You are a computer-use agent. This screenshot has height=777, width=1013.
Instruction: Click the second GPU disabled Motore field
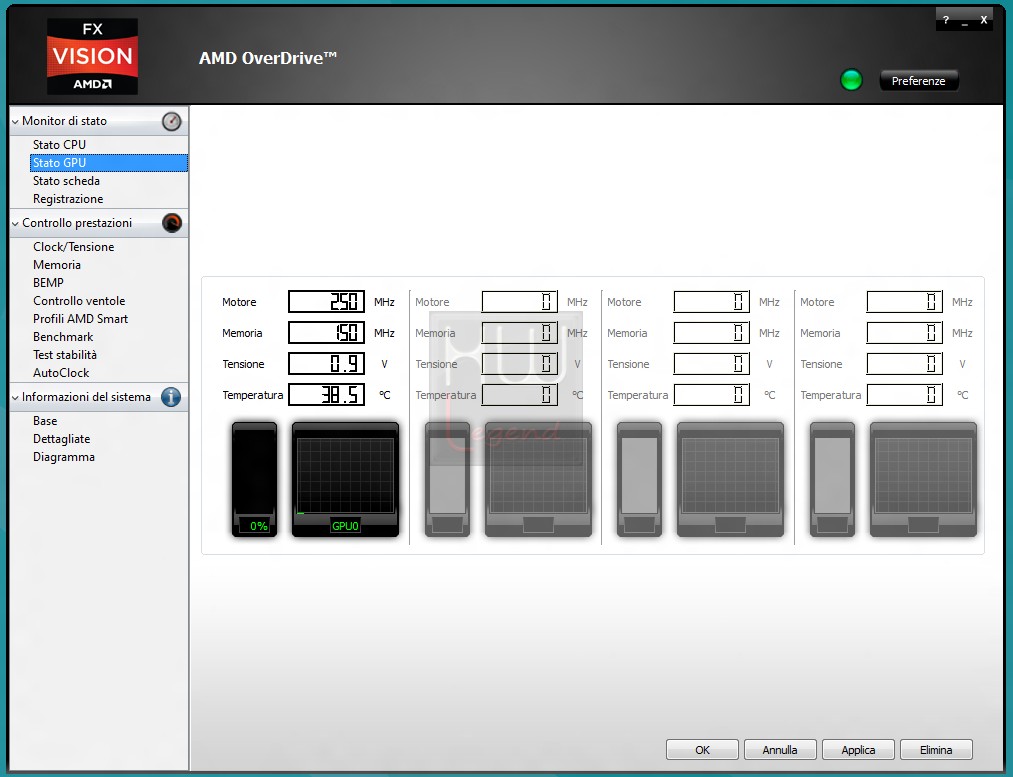pyautogui.click(x=519, y=302)
